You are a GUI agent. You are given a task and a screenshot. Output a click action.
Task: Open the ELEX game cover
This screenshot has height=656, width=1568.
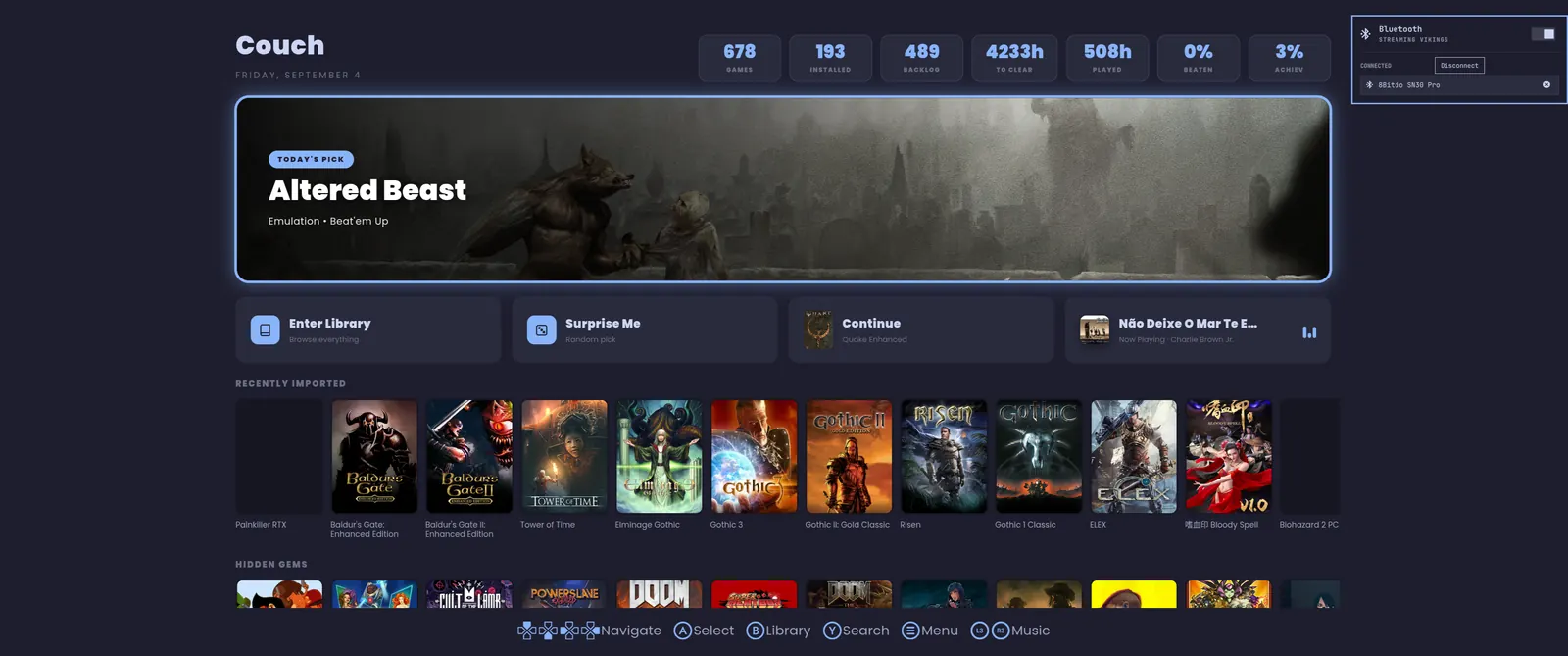1134,456
